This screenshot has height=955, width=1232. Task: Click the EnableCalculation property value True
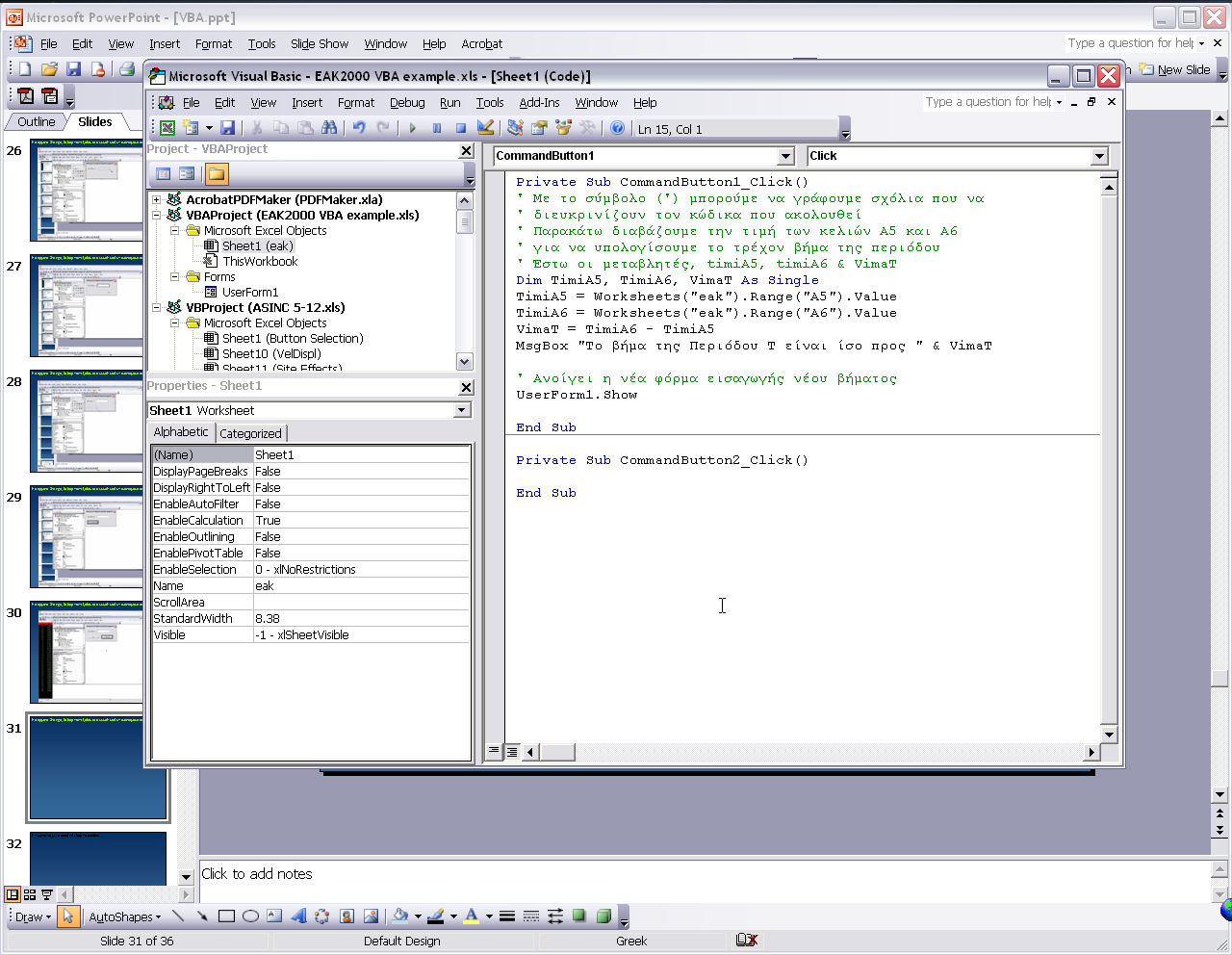(x=361, y=521)
